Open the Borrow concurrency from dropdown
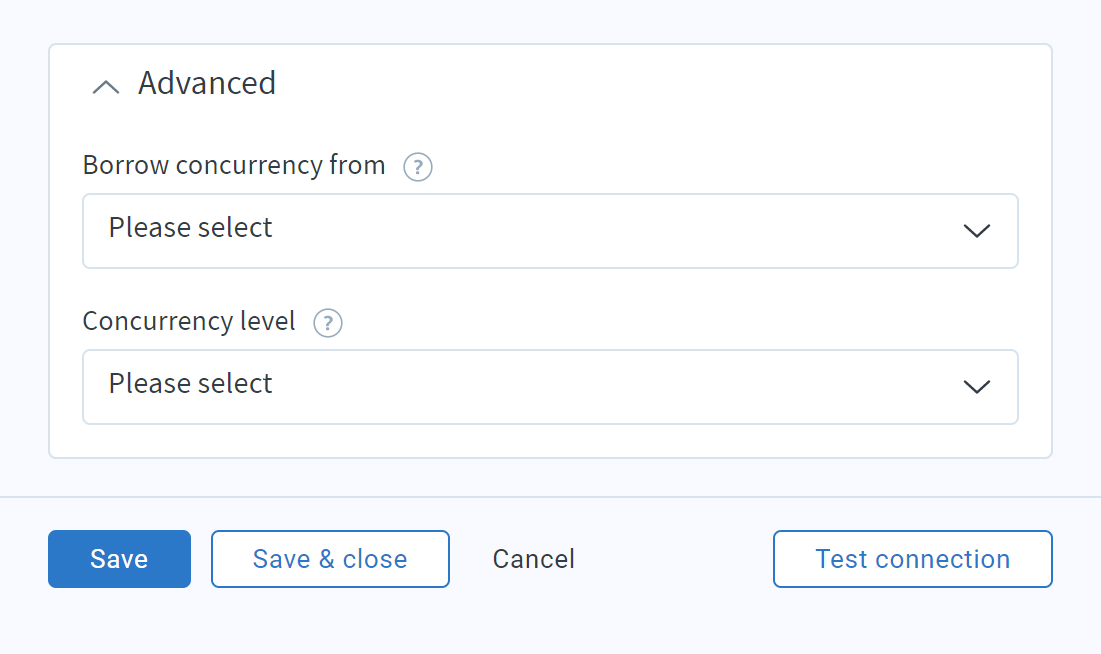 550,231
